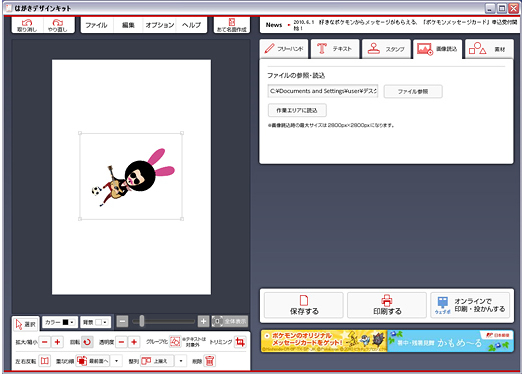The image size is (522, 374).
Task: Close the はがきデザインキット window
Action: [x=513, y=9]
